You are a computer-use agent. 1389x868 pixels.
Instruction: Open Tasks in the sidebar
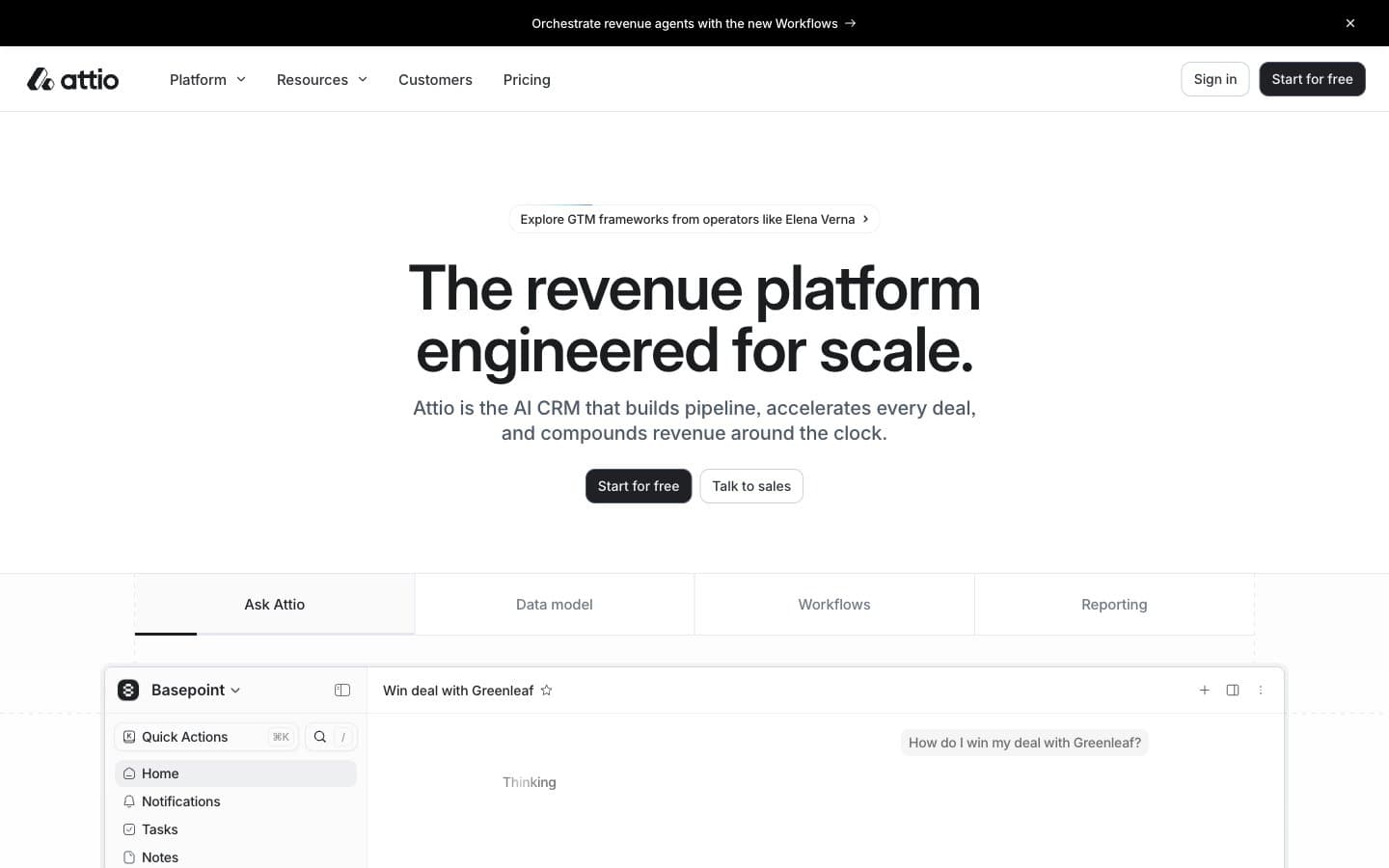click(x=235, y=829)
